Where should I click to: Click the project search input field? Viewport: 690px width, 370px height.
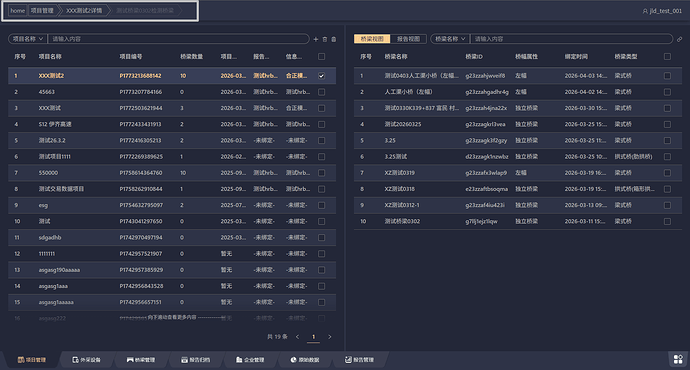coord(178,39)
